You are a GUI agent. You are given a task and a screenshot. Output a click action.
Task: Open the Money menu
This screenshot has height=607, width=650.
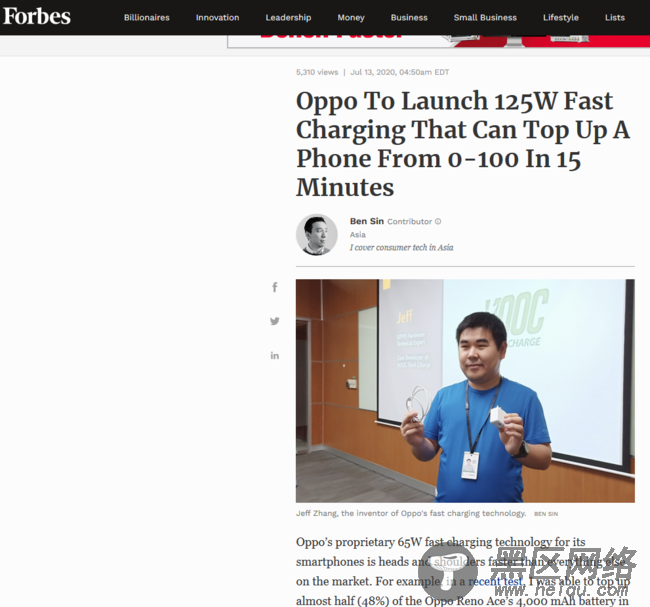[351, 17]
